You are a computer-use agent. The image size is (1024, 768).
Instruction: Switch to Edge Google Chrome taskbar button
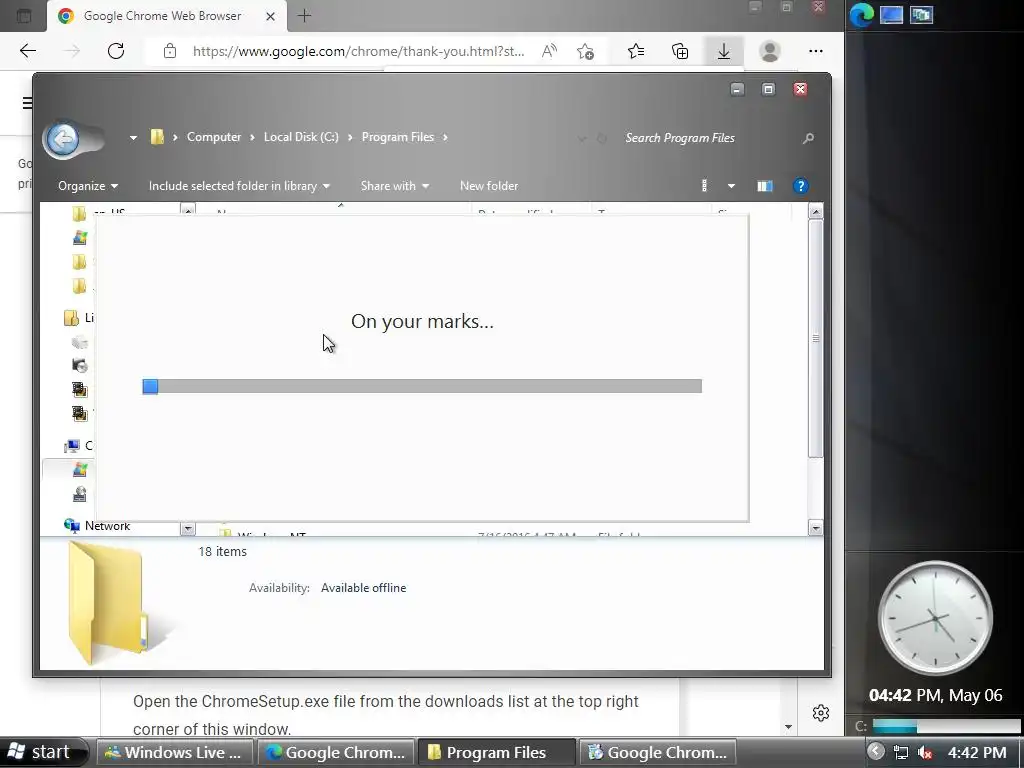tap(336, 752)
